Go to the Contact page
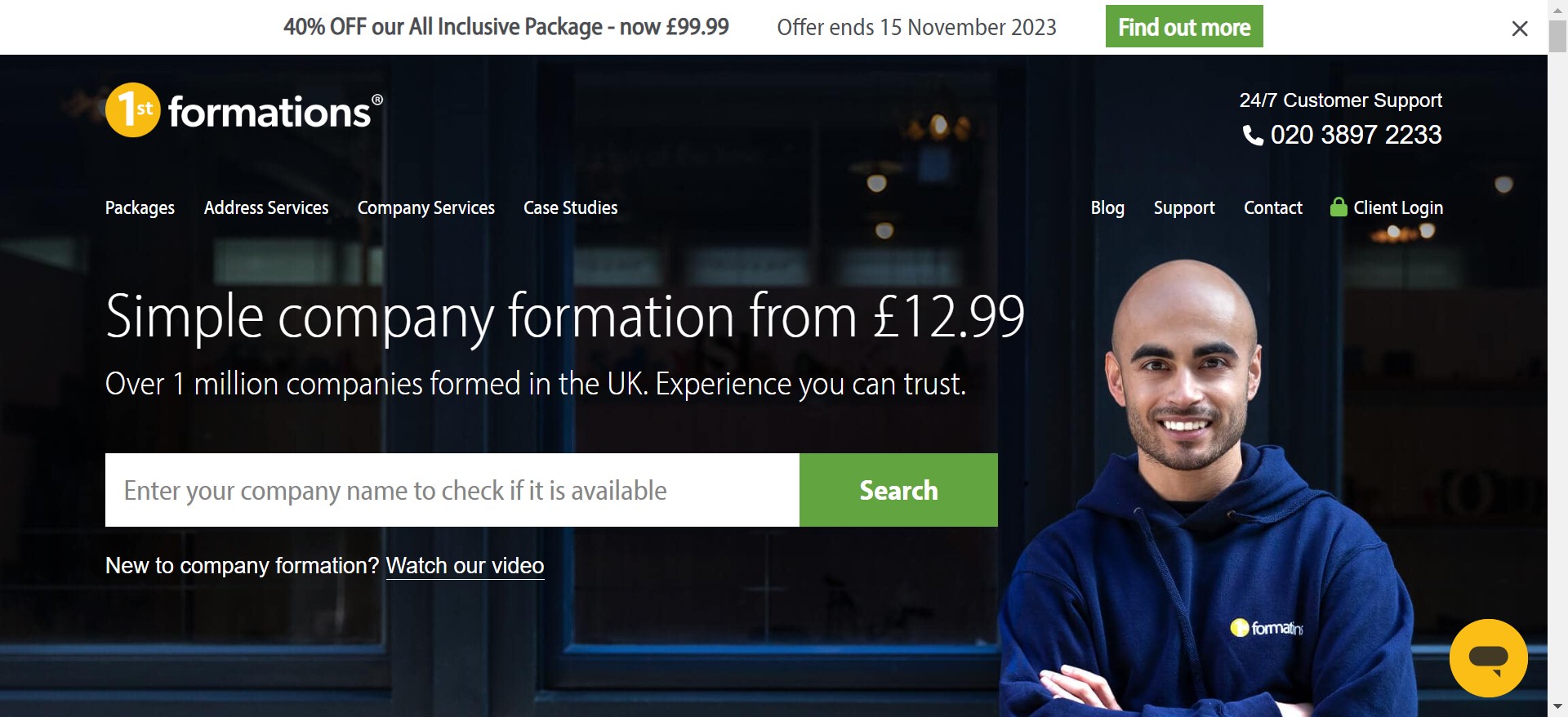The height and width of the screenshot is (717, 1568). [x=1272, y=208]
